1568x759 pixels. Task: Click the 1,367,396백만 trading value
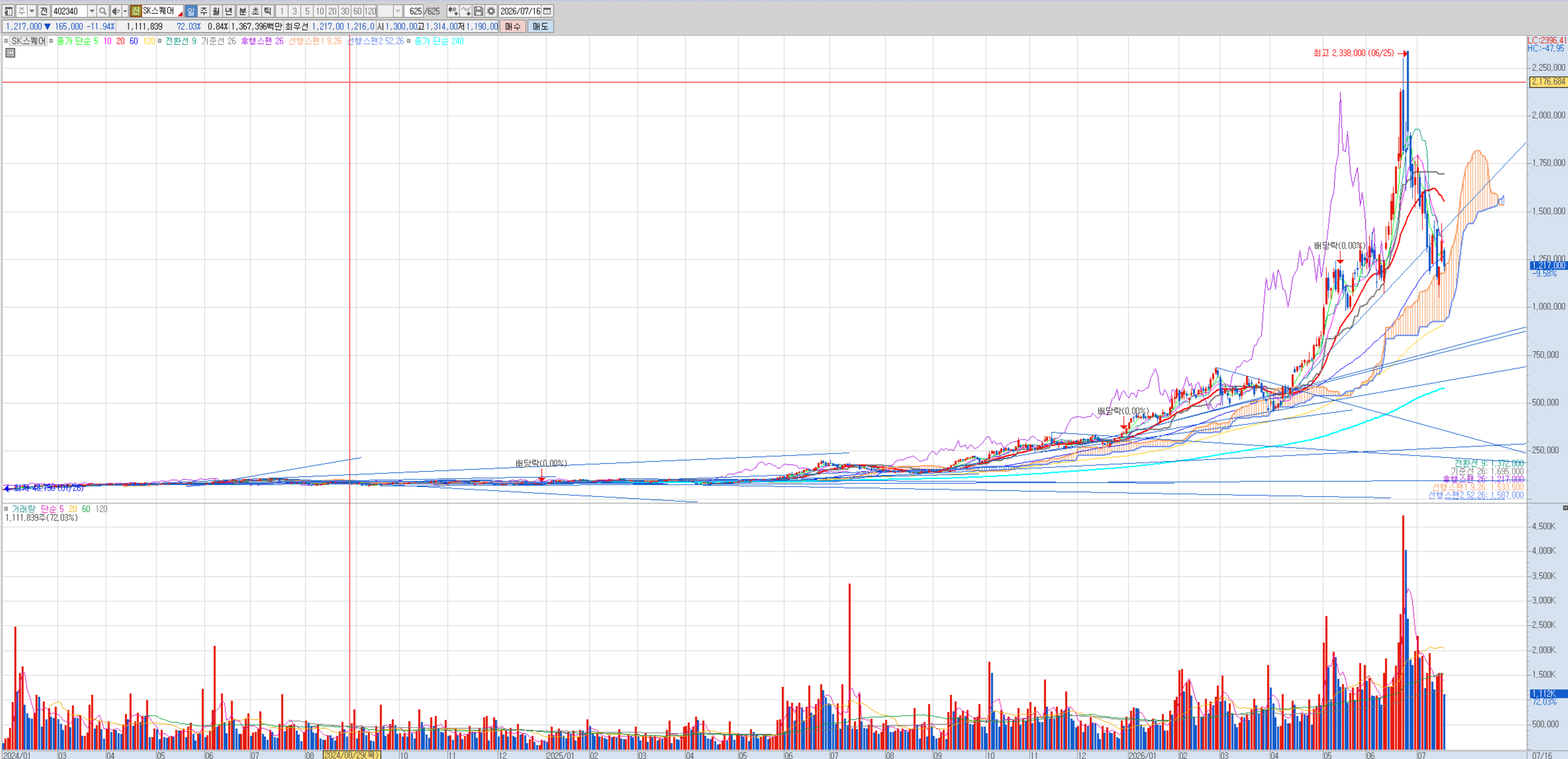[256, 26]
